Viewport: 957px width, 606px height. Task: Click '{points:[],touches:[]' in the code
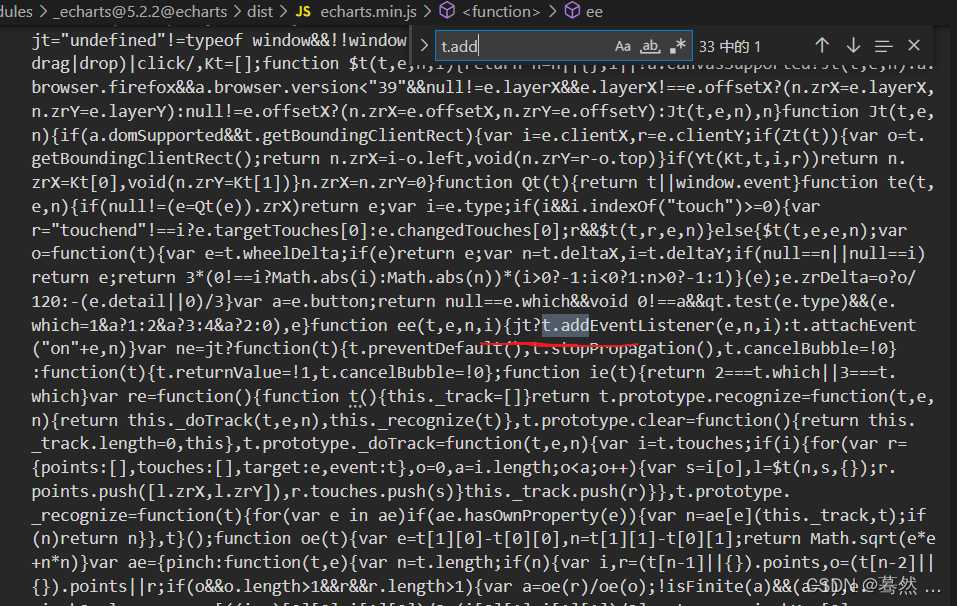tap(133, 468)
